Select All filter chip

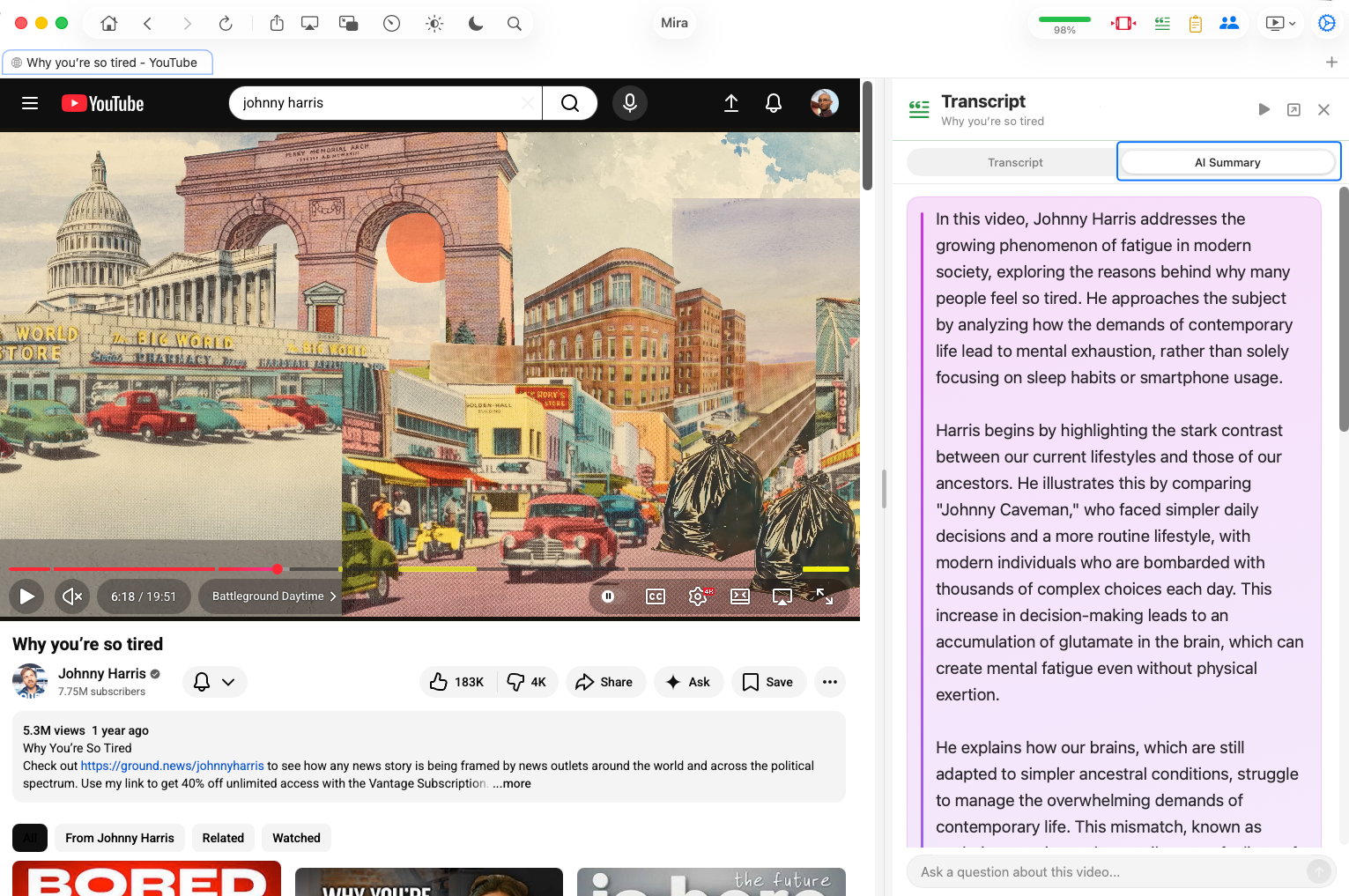(30, 838)
